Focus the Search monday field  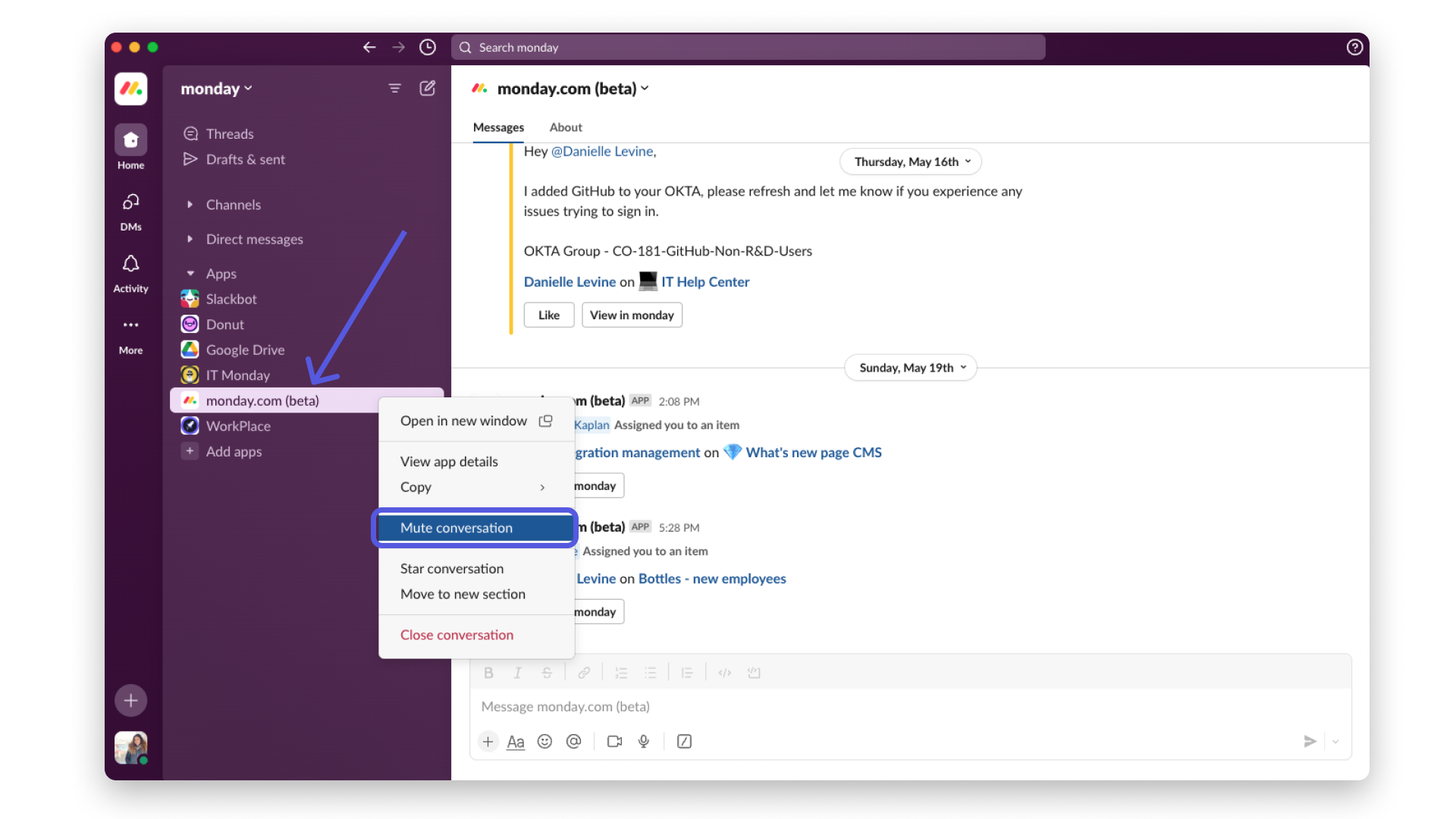(748, 47)
